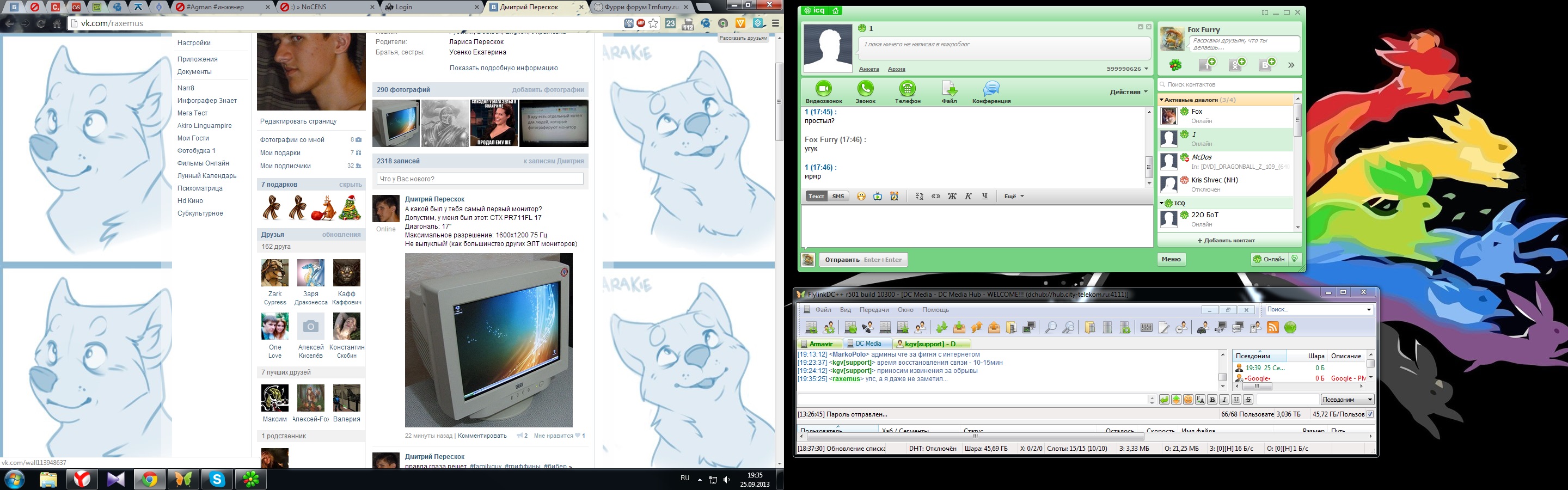
Task: Click the green globe toolbar icon
Action: click(1290, 328)
